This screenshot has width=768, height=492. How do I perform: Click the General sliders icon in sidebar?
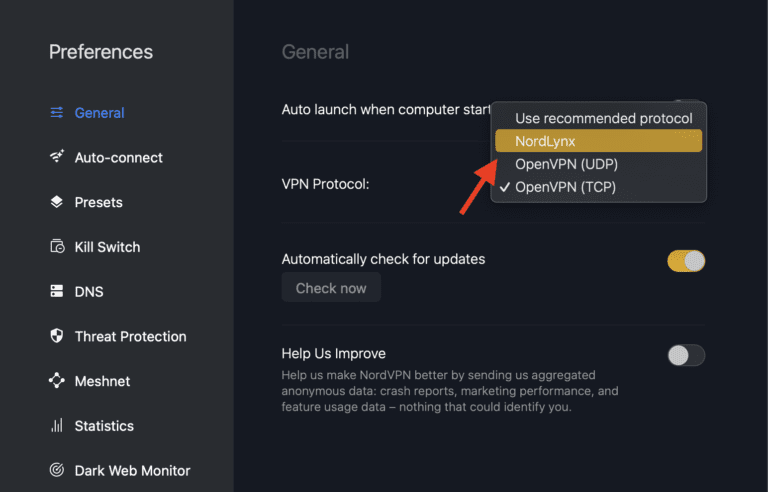click(x=57, y=113)
